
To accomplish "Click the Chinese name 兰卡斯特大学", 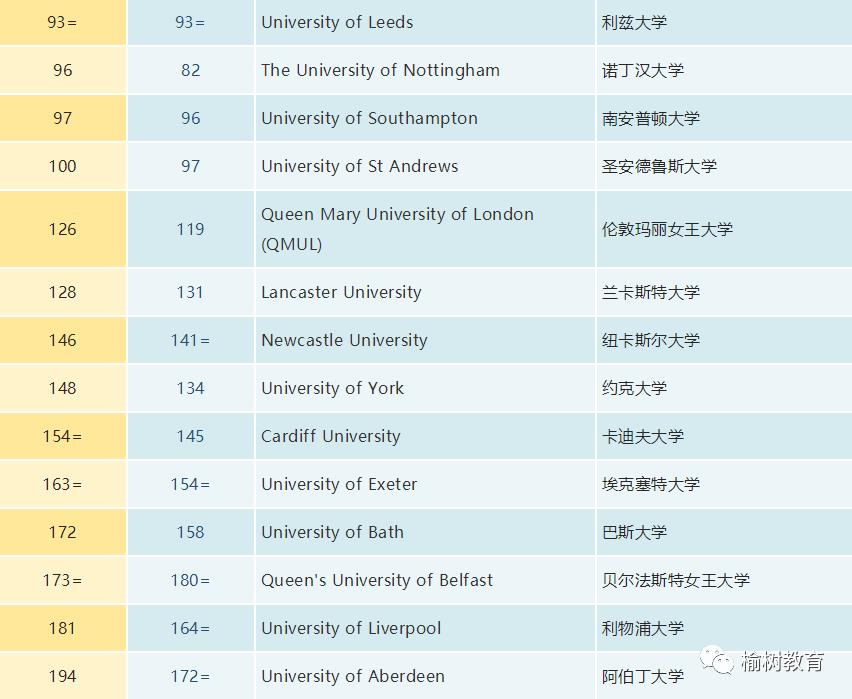I will [650, 292].
